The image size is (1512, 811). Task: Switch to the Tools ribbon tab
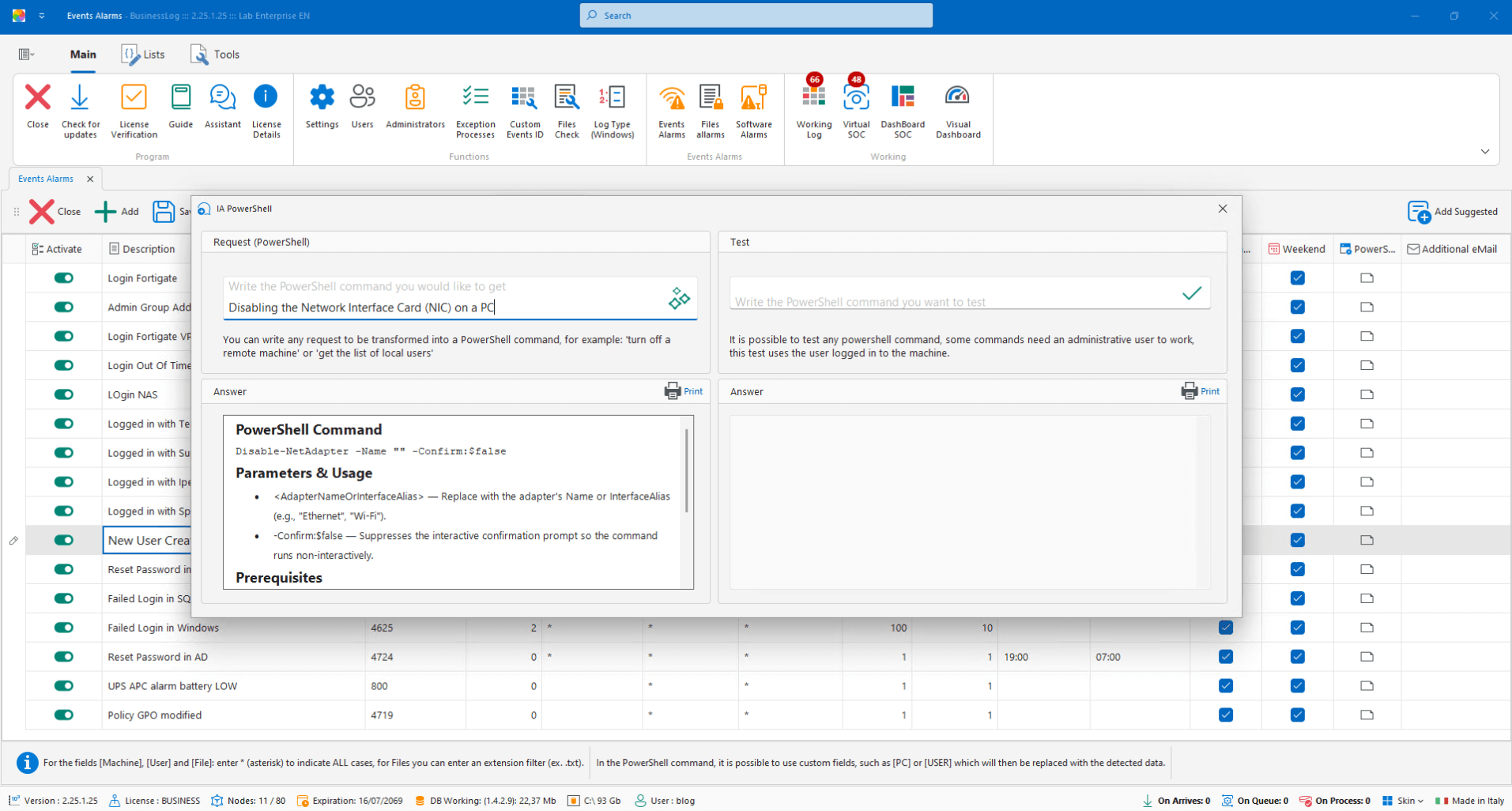(x=215, y=55)
